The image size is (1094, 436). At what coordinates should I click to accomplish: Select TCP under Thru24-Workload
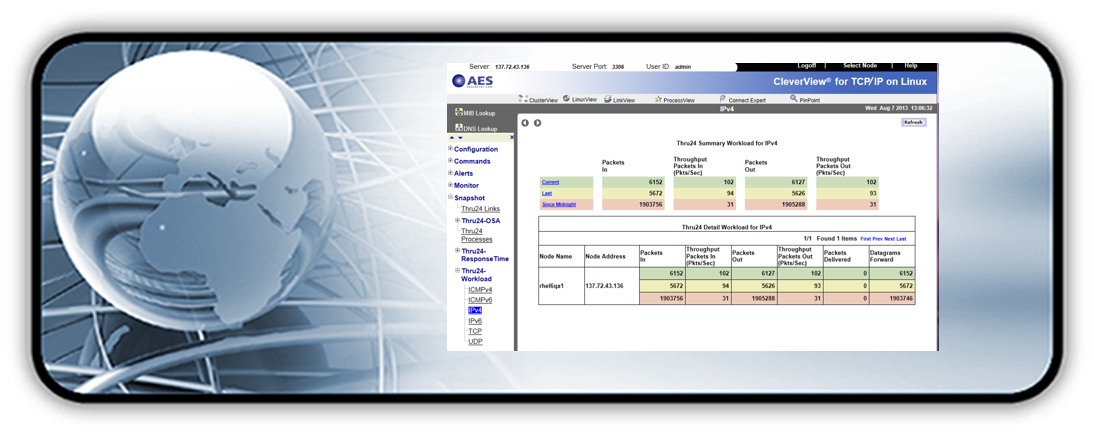tap(475, 331)
